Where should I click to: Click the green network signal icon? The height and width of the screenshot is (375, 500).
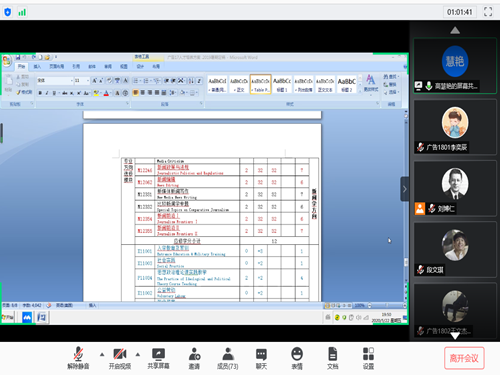coord(22,13)
